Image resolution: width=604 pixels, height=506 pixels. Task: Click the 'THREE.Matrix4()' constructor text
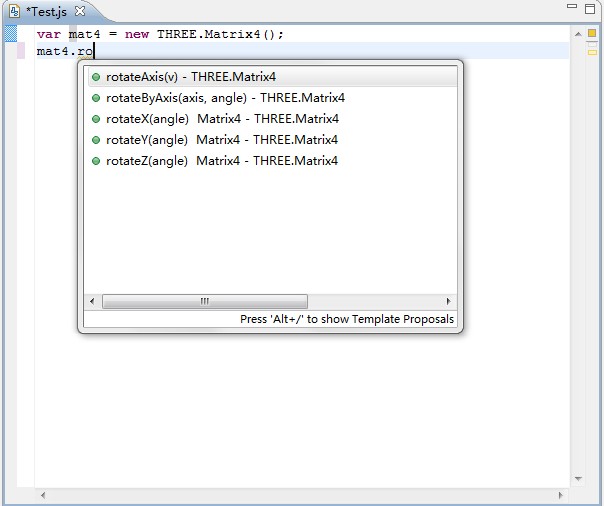(x=216, y=34)
